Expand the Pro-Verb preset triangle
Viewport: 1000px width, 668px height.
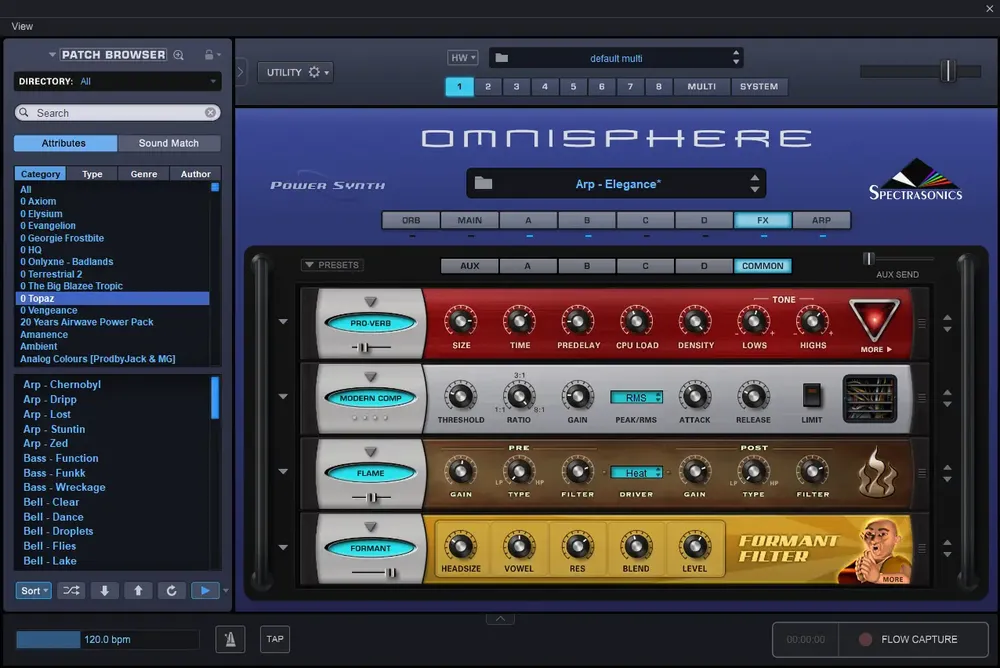pos(371,301)
